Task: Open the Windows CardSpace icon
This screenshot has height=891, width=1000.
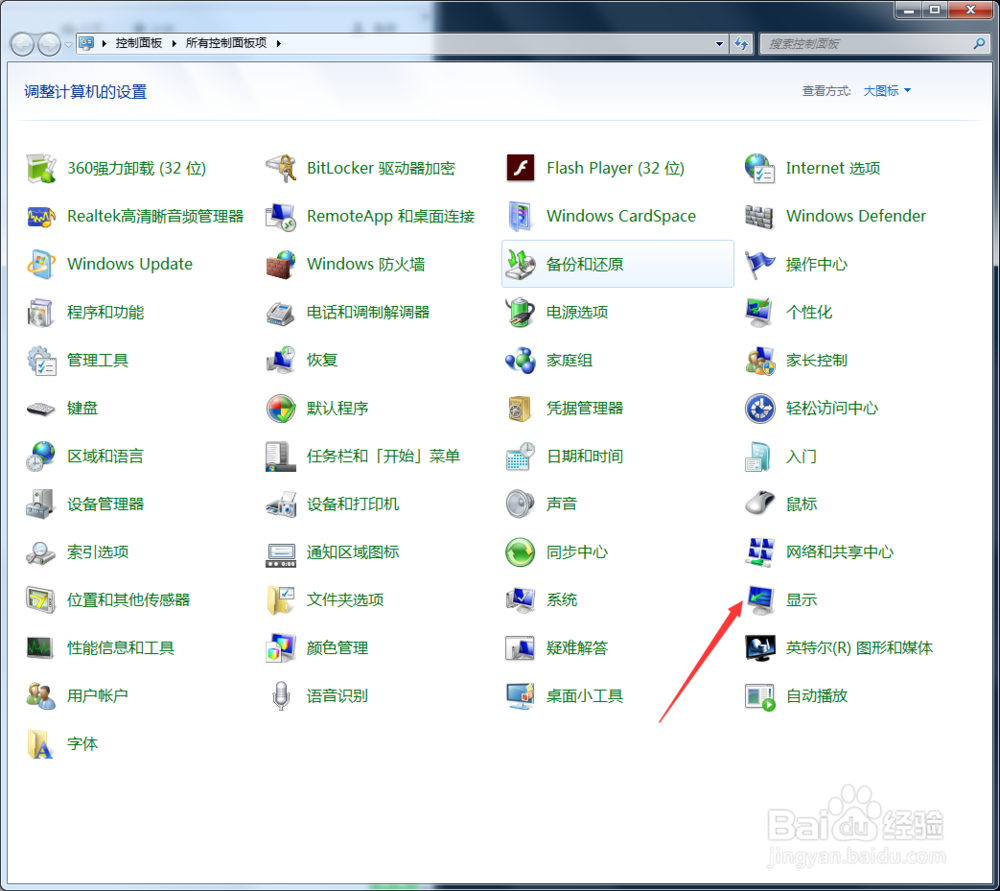Action: (520, 216)
